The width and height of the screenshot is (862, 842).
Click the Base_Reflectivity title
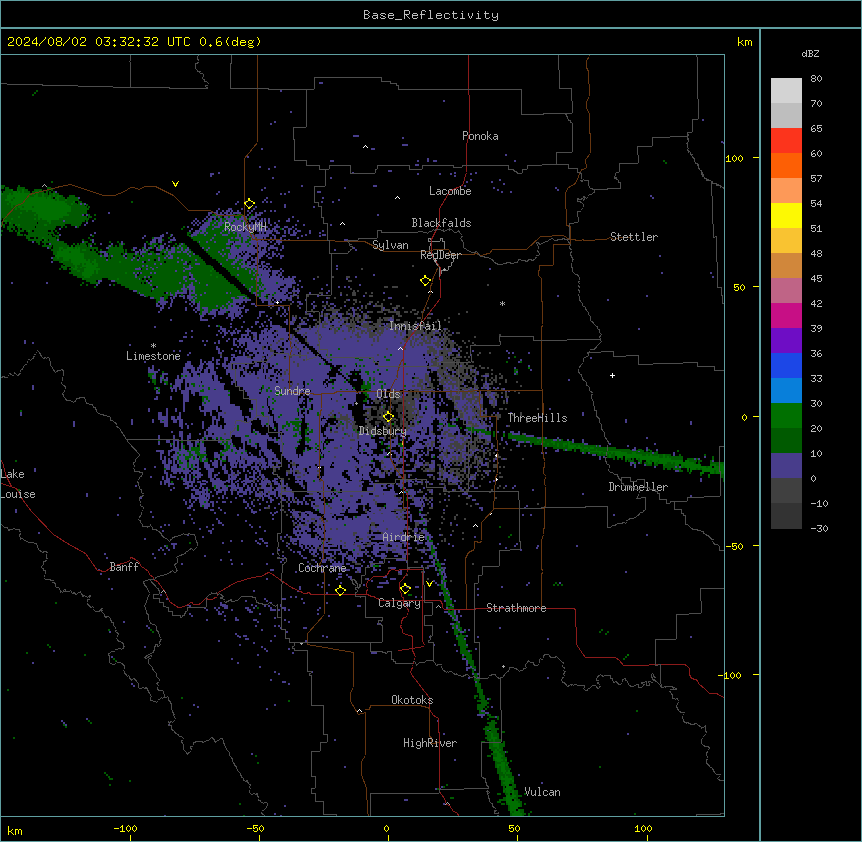[431, 15]
